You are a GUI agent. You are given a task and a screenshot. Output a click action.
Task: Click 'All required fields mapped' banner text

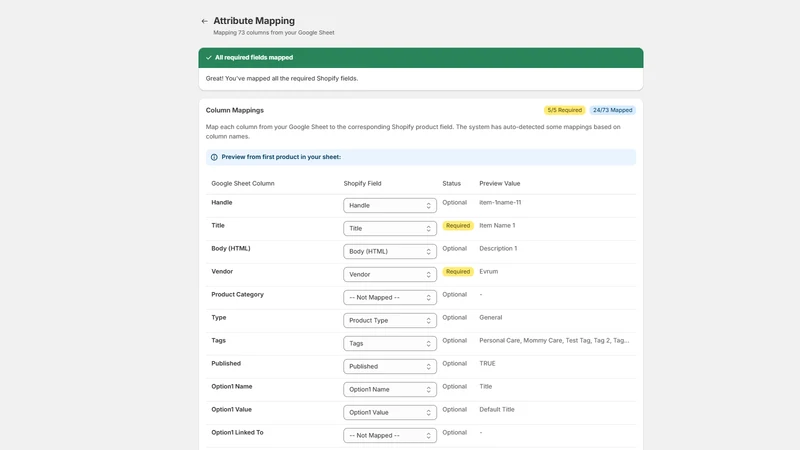[x=254, y=58]
